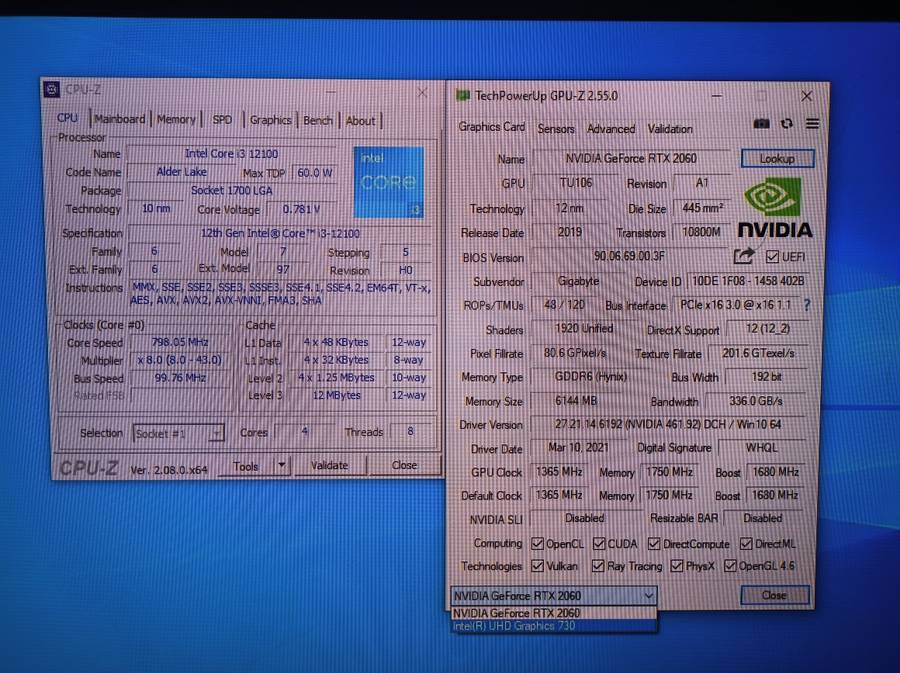Screen dimensions: 900x673
Task: Switch to the Mainboard tab in CPU-Z
Action: pyautogui.click(x=119, y=119)
